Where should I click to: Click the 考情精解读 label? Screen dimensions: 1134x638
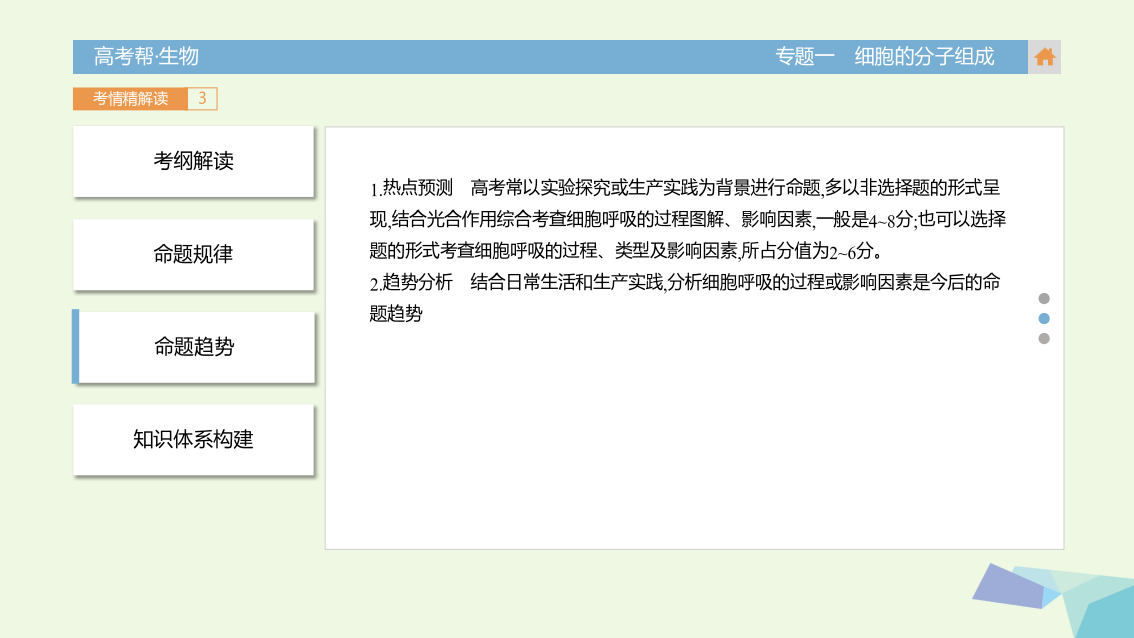click(x=130, y=98)
